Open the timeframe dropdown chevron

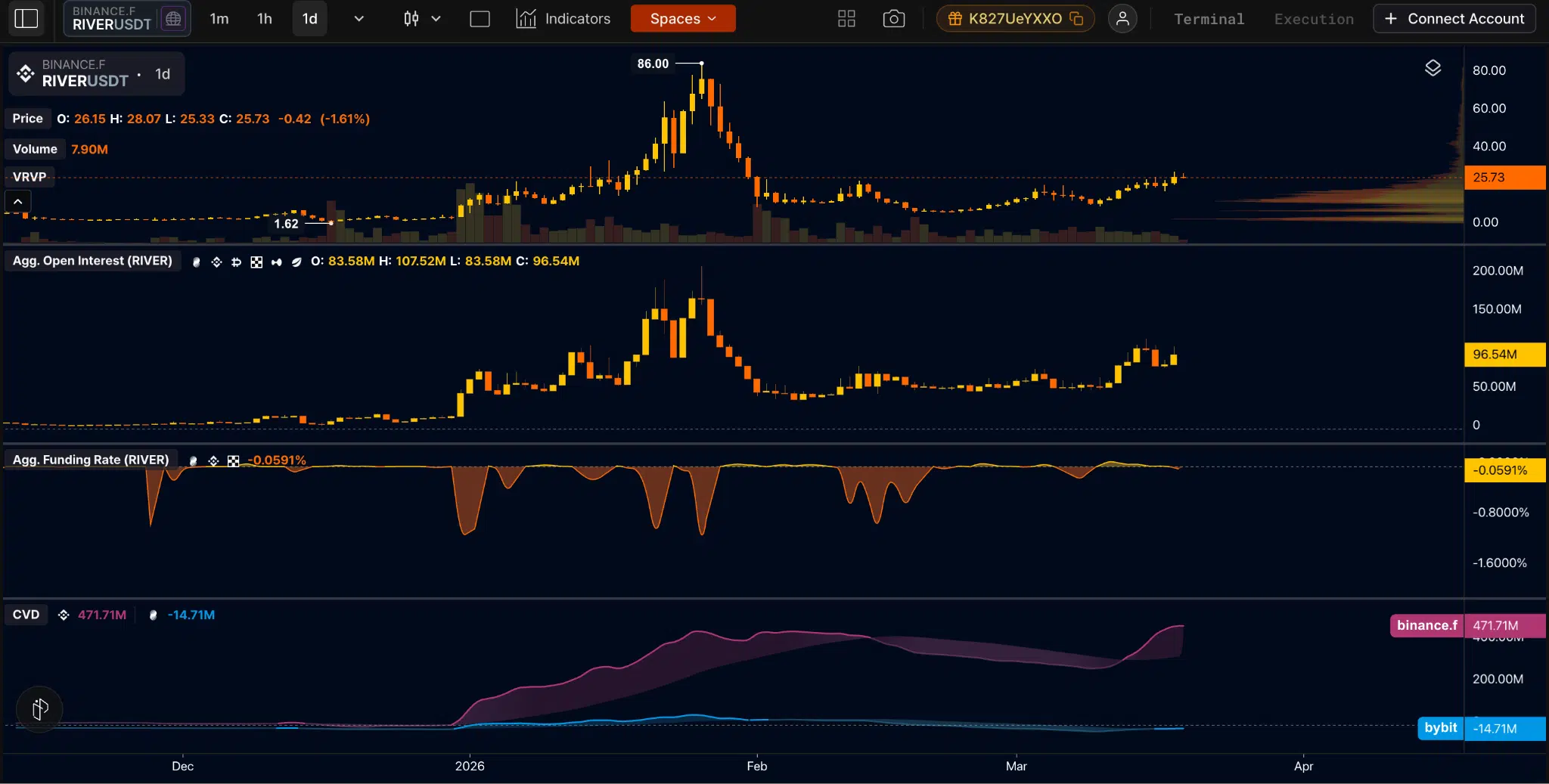(359, 18)
